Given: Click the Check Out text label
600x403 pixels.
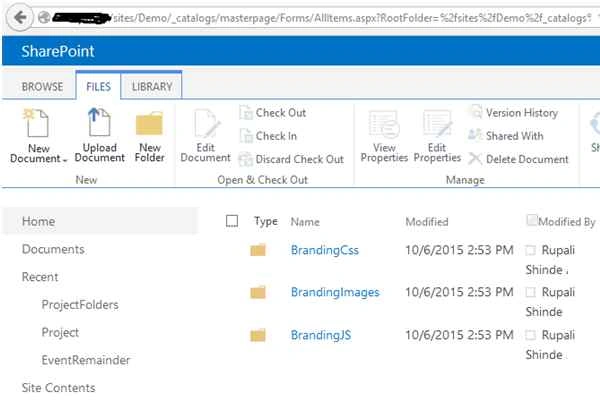Looking at the screenshot, I should pyautogui.click(x=281, y=113).
